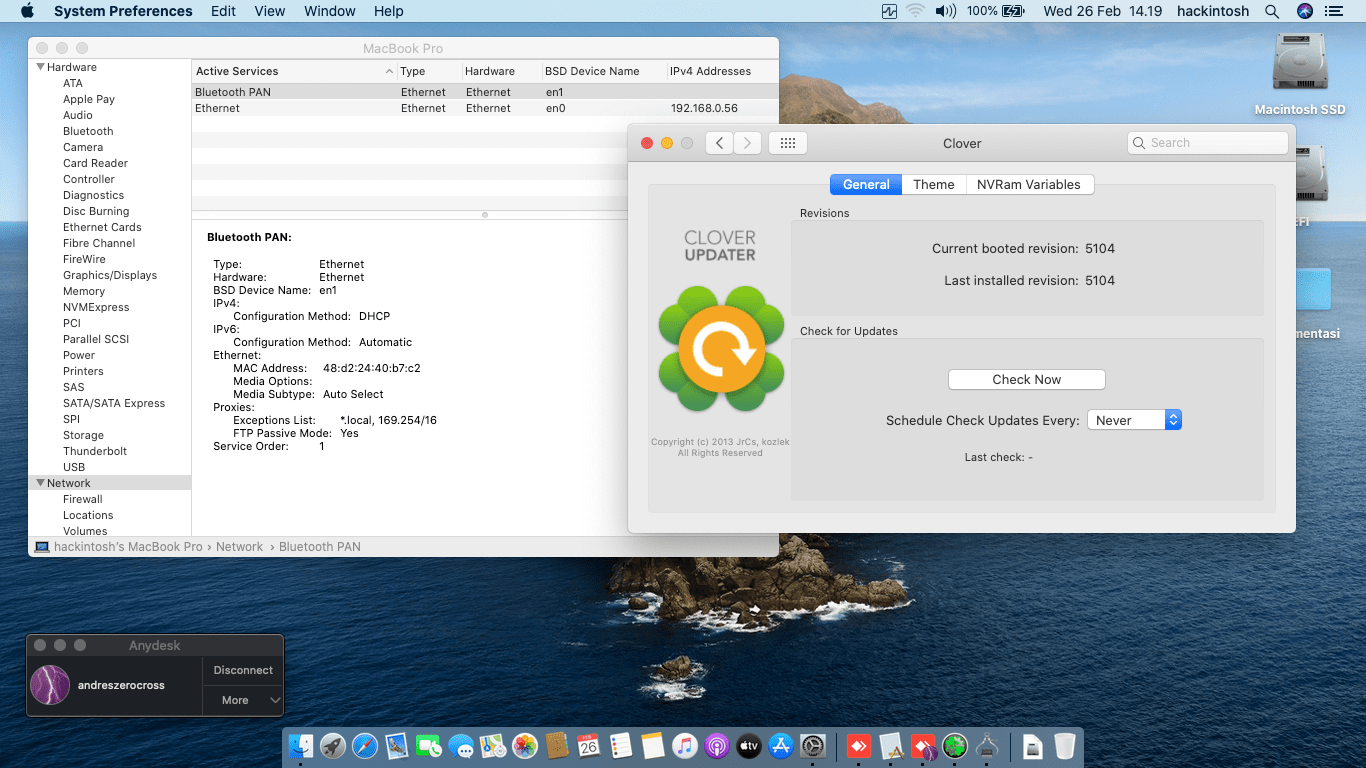Click the Check Now button
1366x768 pixels.
(x=1026, y=379)
